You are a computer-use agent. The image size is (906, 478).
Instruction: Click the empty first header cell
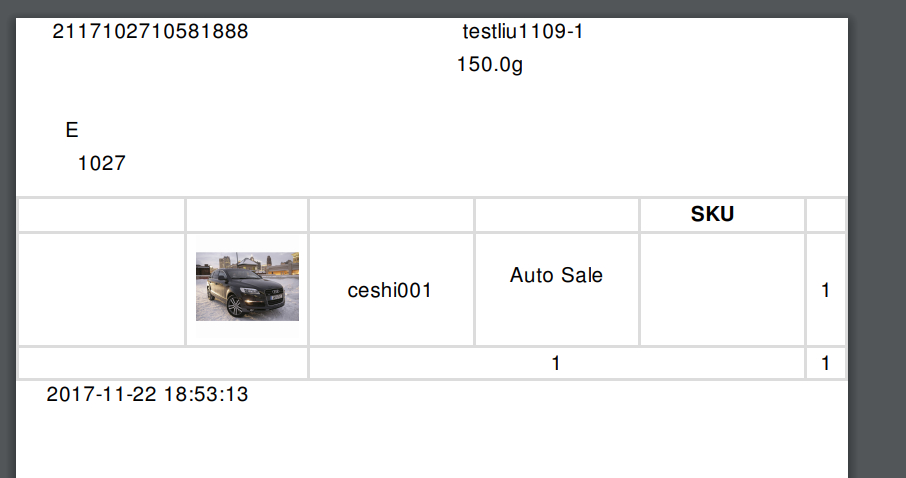tap(102, 215)
